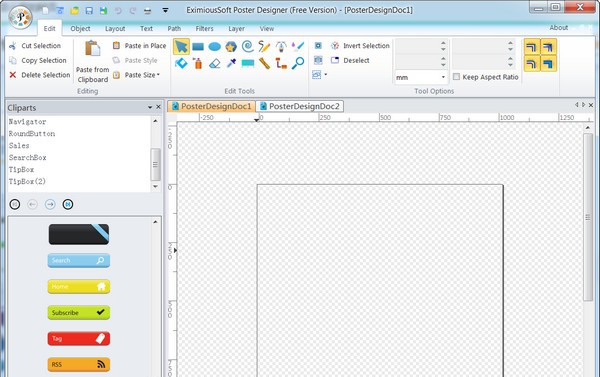
Task: Open the Layout ribbon tab
Action: (x=115, y=29)
